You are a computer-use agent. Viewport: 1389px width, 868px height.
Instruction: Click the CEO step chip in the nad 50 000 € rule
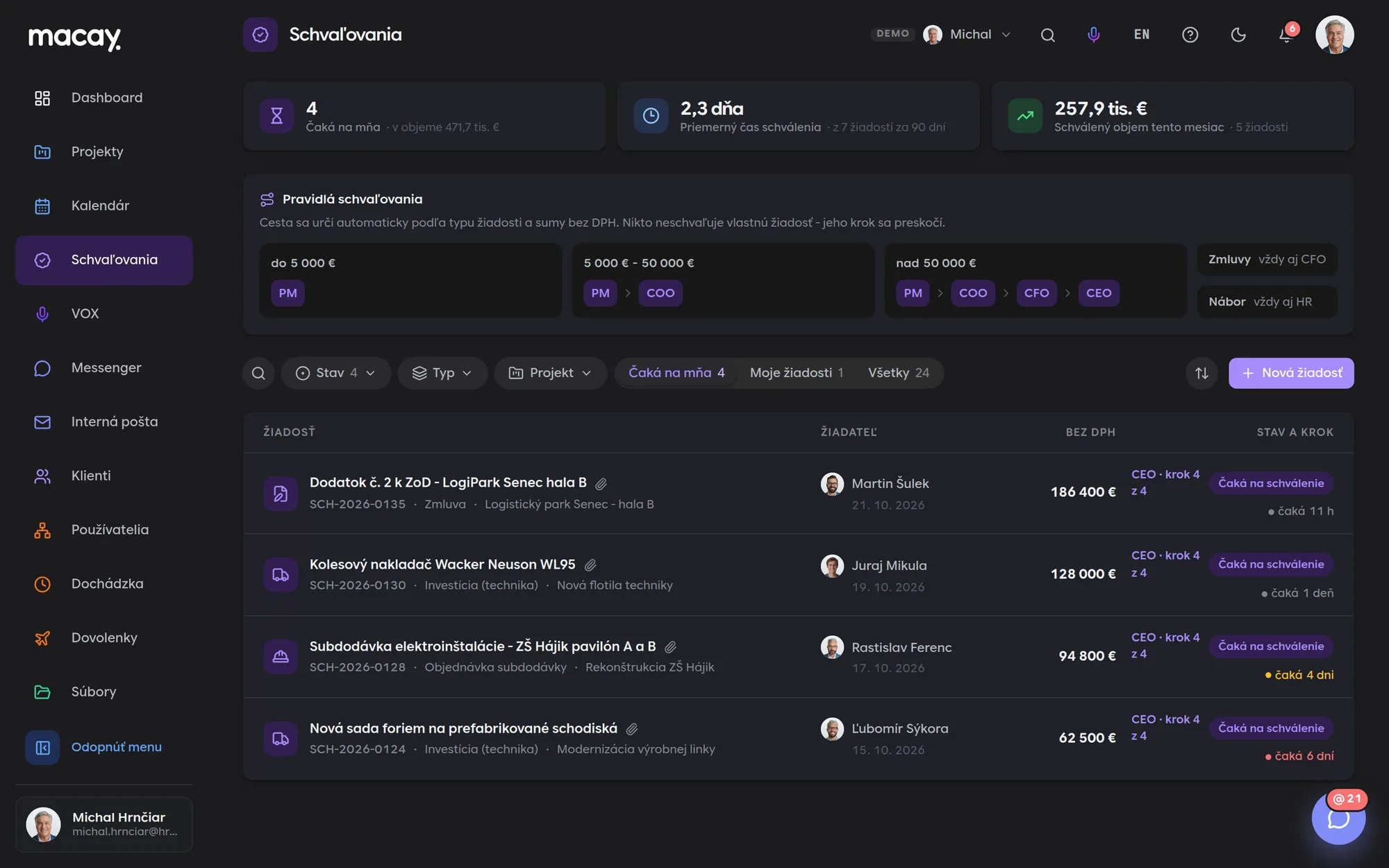point(1099,293)
